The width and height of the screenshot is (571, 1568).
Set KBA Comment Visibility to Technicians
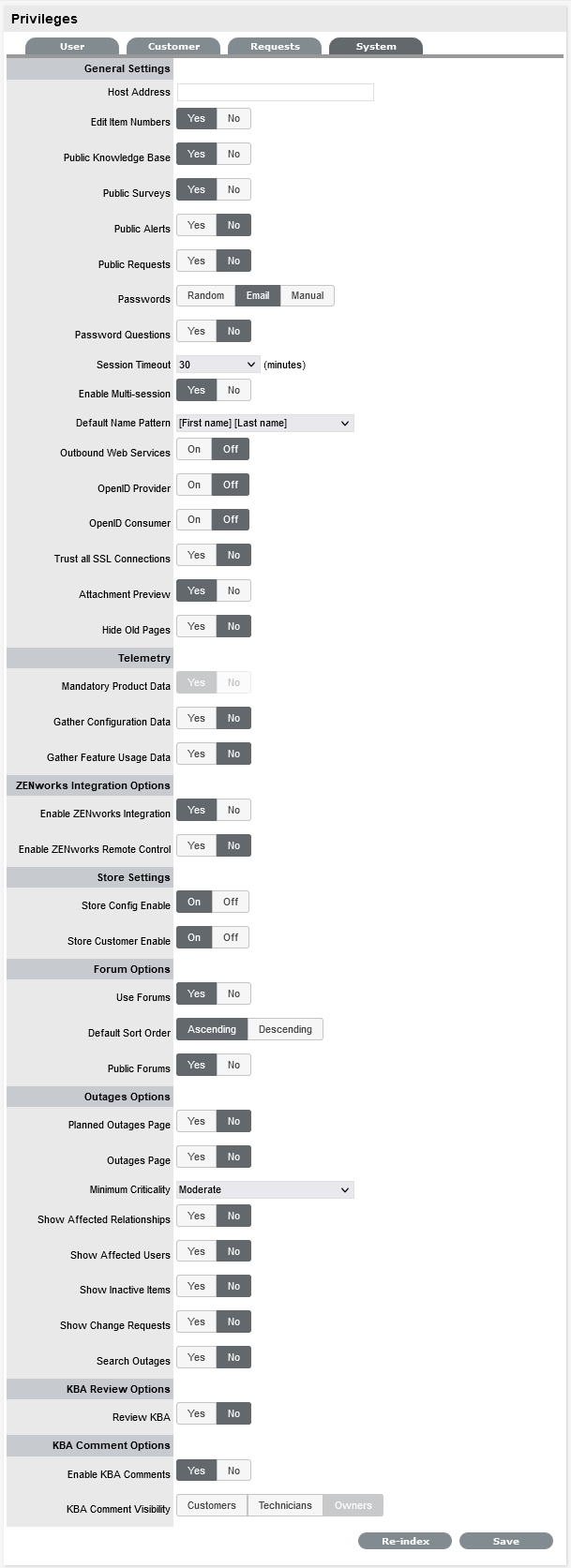pyautogui.click(x=285, y=1506)
